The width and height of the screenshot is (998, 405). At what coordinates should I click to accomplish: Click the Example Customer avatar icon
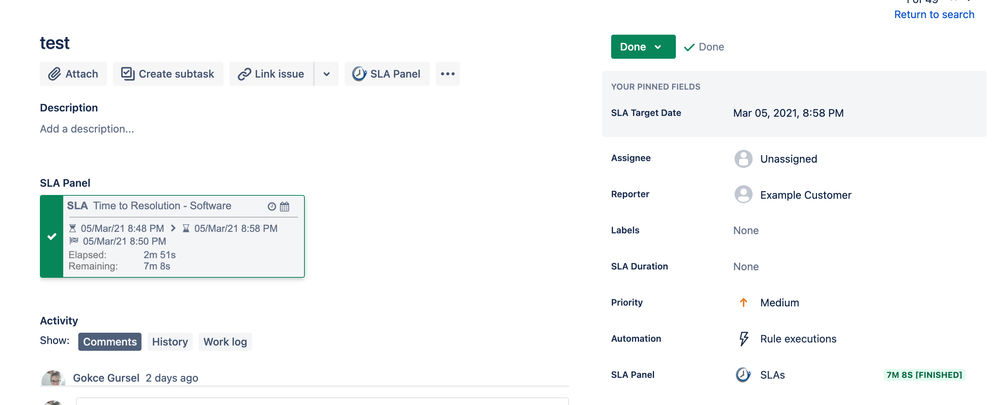coord(743,194)
